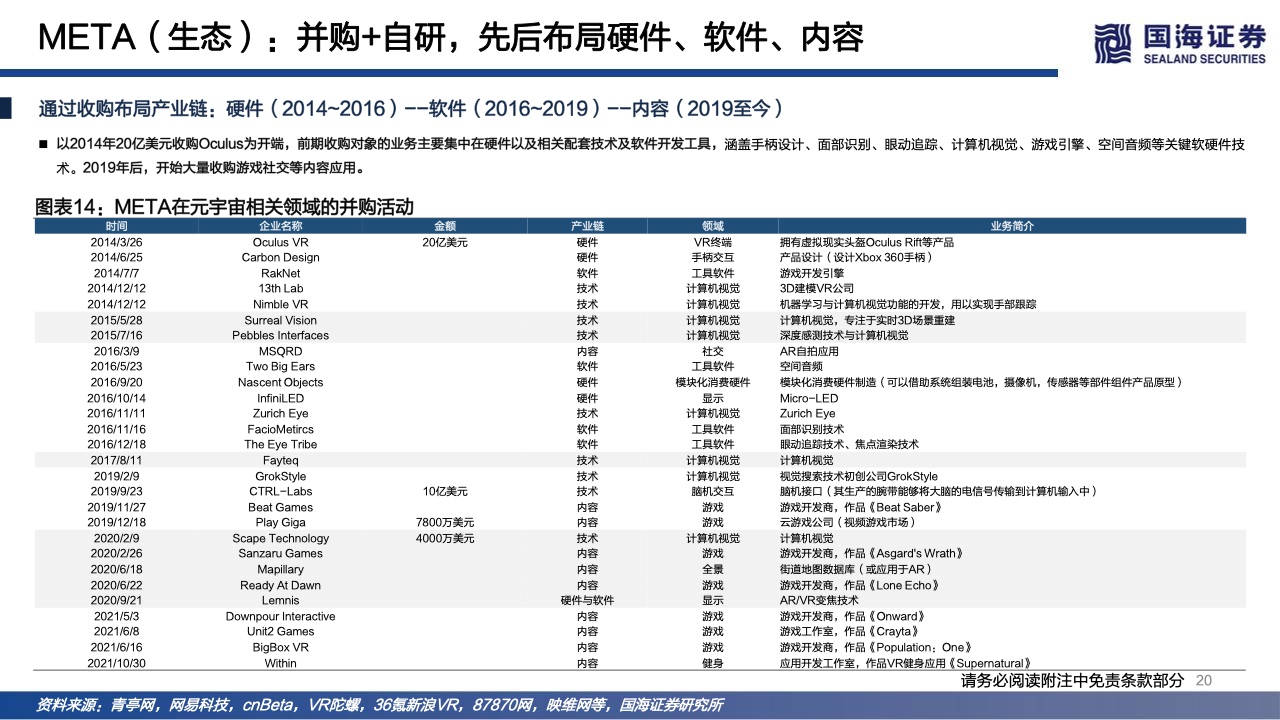1280x720 pixels.
Task: Select the Carbon Design row name
Action: (x=280, y=257)
